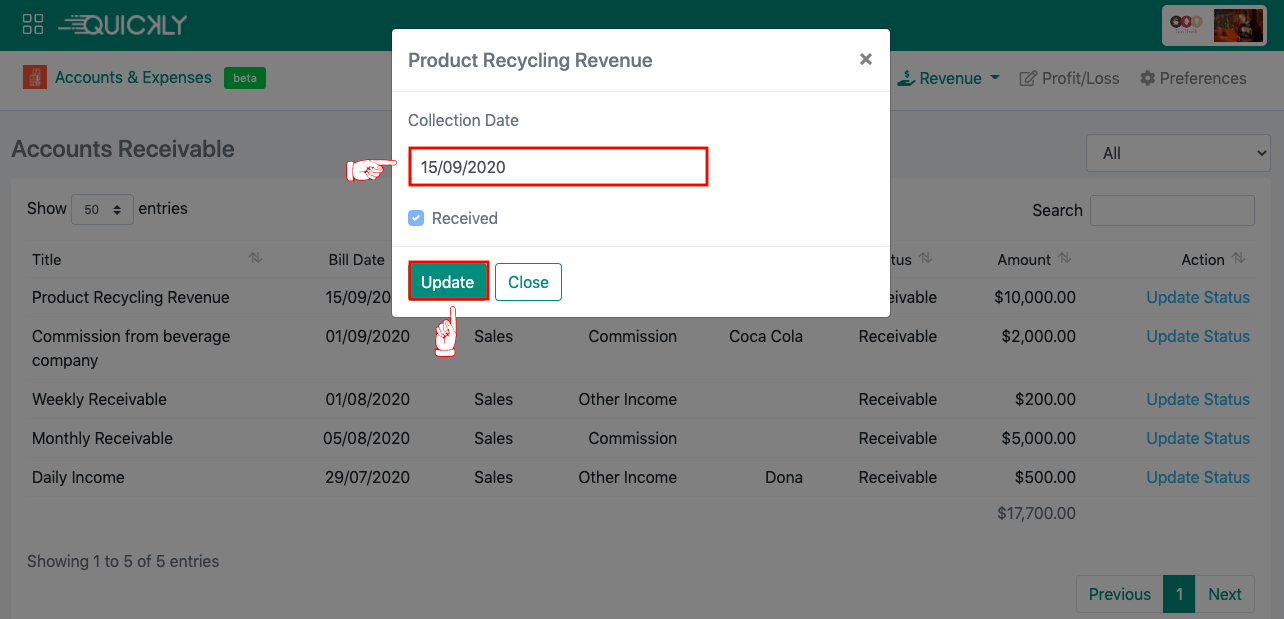
Task: Click the Update button
Action: [x=447, y=282]
